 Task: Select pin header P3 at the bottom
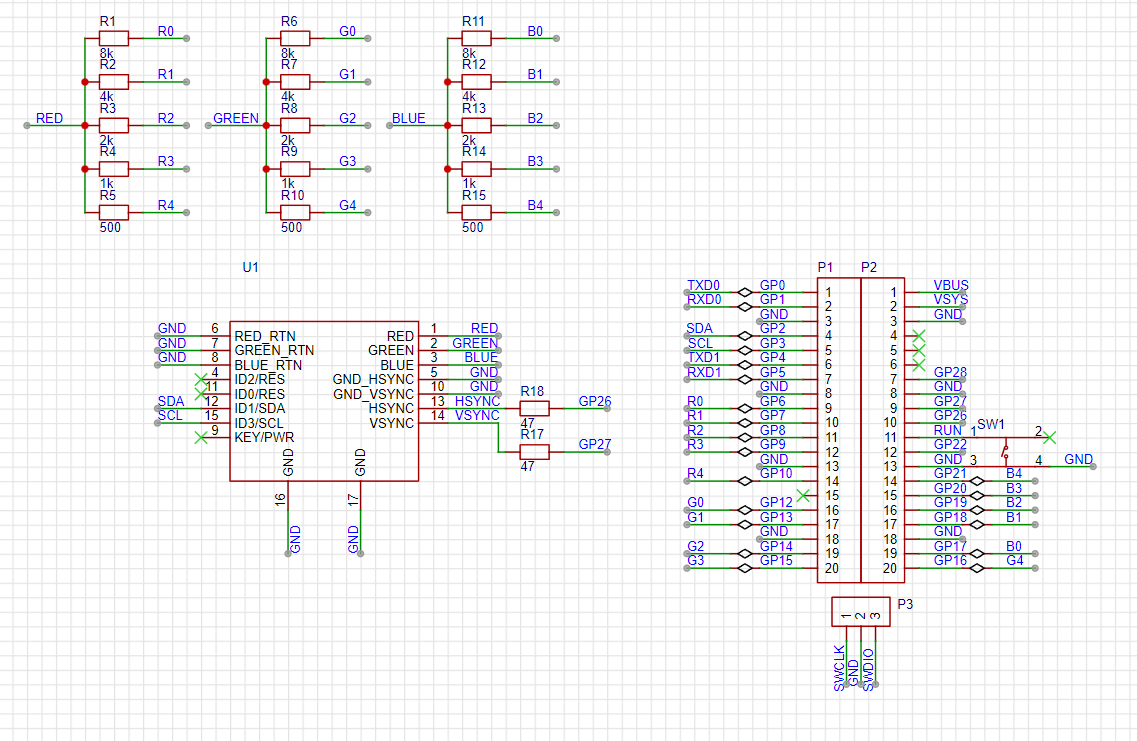click(860, 611)
